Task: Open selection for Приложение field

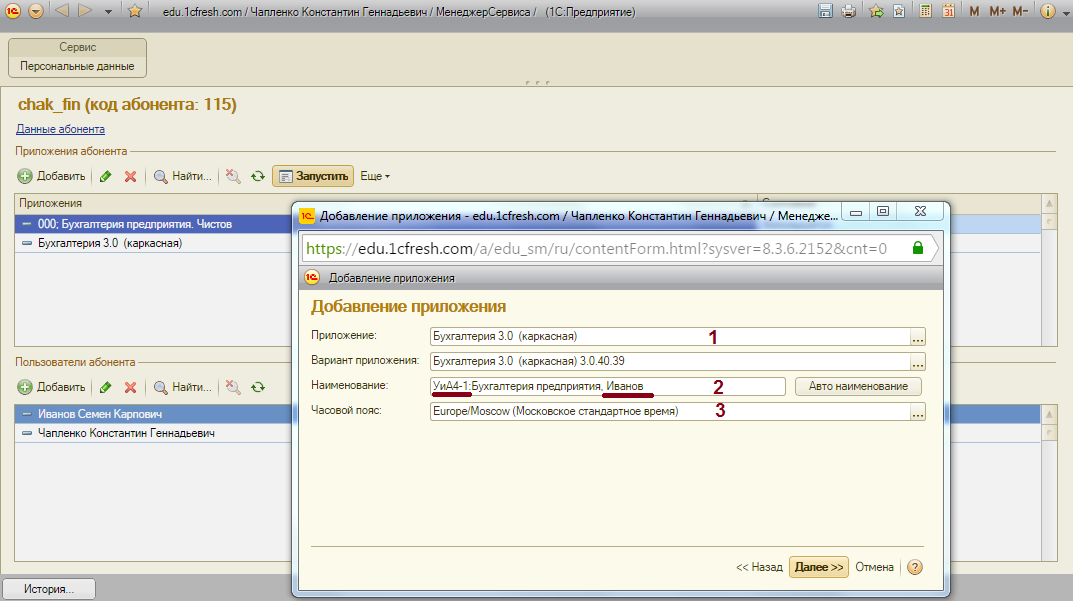Action: point(918,337)
